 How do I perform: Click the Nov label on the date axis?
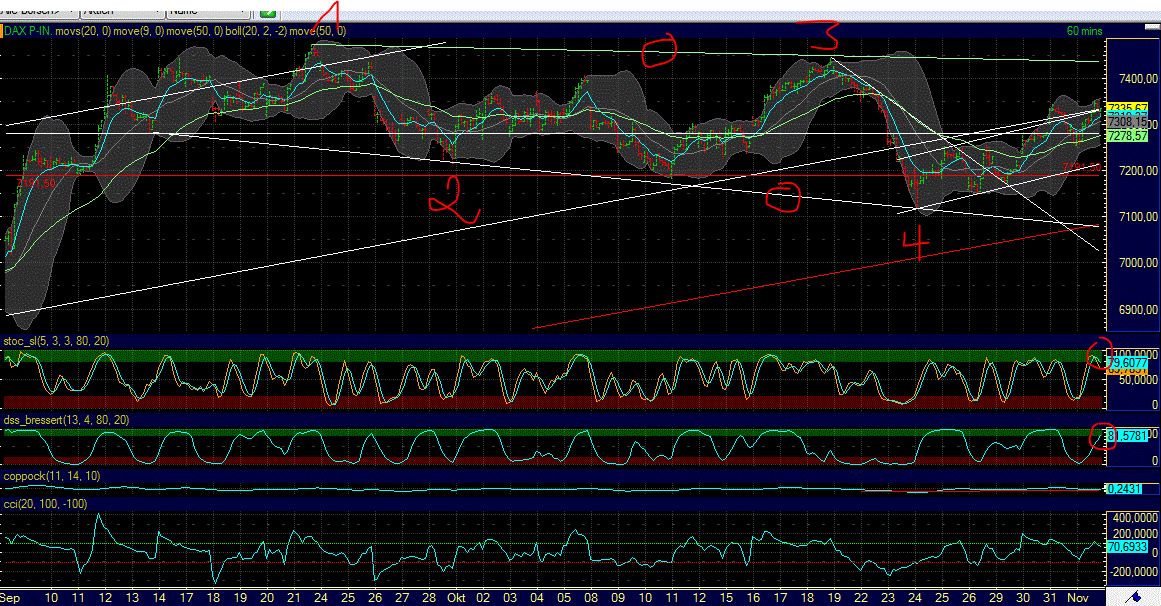coord(1079,595)
